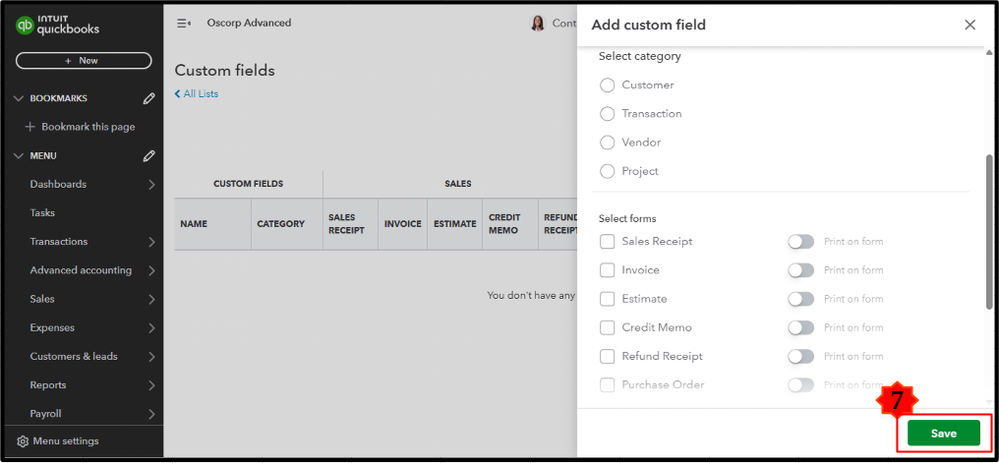The width and height of the screenshot is (999, 463).
Task: Select the Vendor category radio button
Action: point(607,143)
